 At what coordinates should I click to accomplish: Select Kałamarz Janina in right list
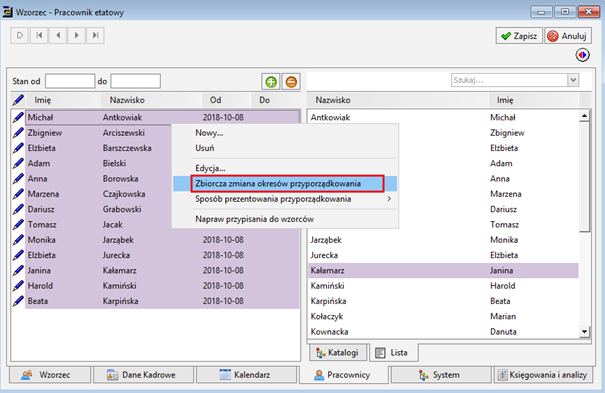coord(444,270)
